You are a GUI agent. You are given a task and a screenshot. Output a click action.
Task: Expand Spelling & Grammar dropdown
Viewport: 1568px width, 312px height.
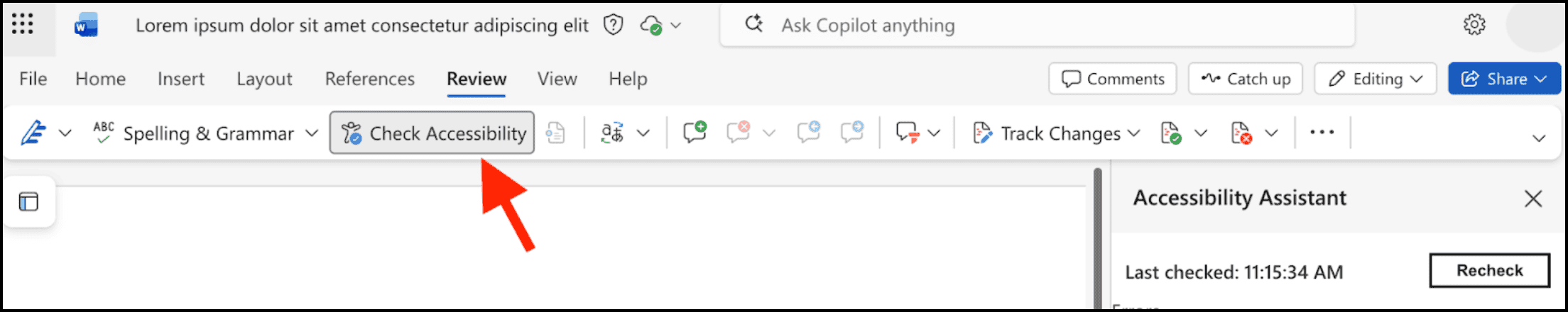pos(312,133)
